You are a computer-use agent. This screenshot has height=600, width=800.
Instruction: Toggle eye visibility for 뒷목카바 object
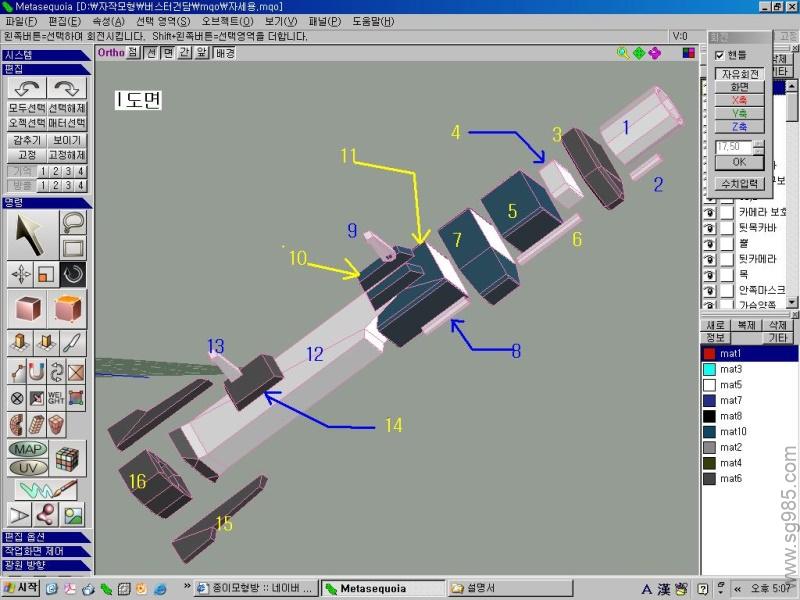708,227
